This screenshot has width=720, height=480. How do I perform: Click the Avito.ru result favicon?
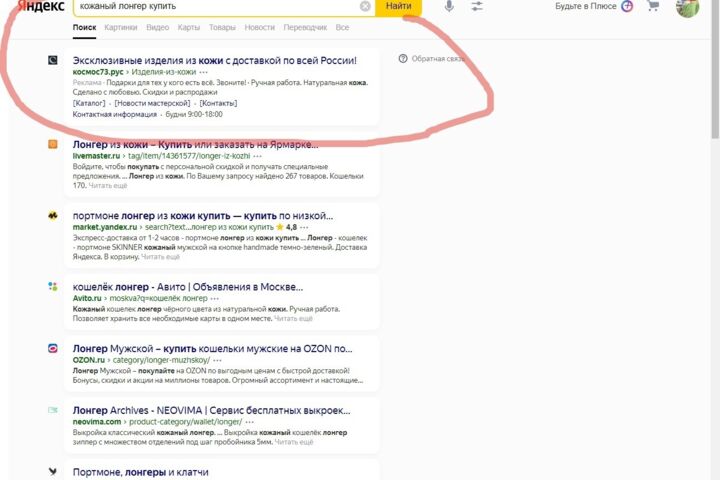click(x=53, y=287)
